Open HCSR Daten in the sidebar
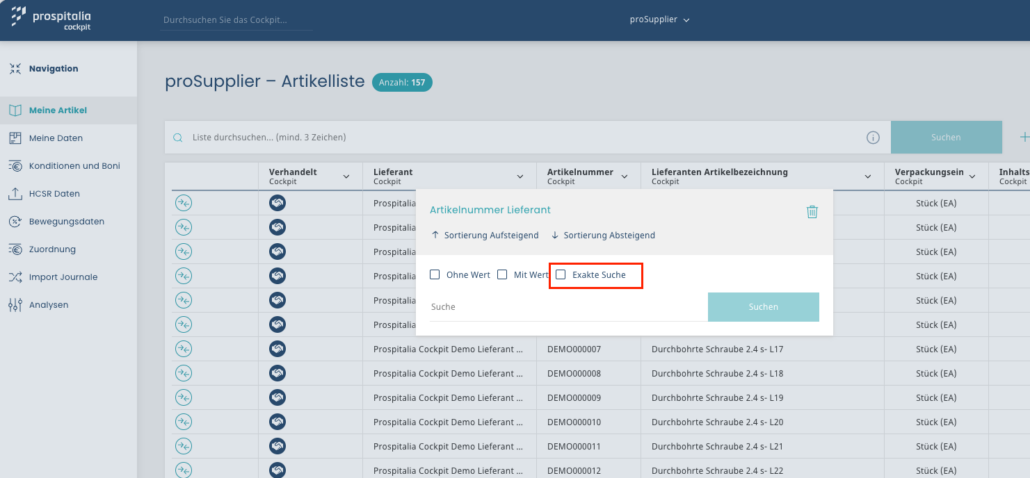Image resolution: width=1030 pixels, height=478 pixels. [x=68, y=194]
